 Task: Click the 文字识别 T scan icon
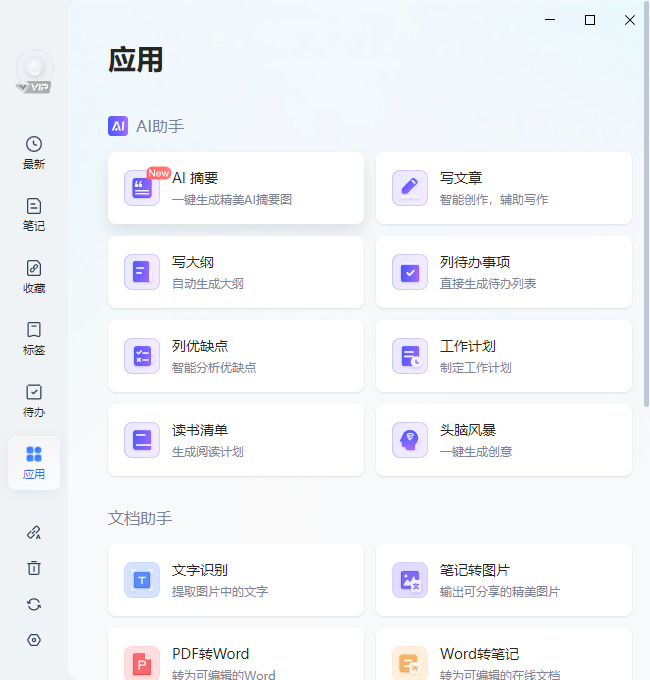142,580
